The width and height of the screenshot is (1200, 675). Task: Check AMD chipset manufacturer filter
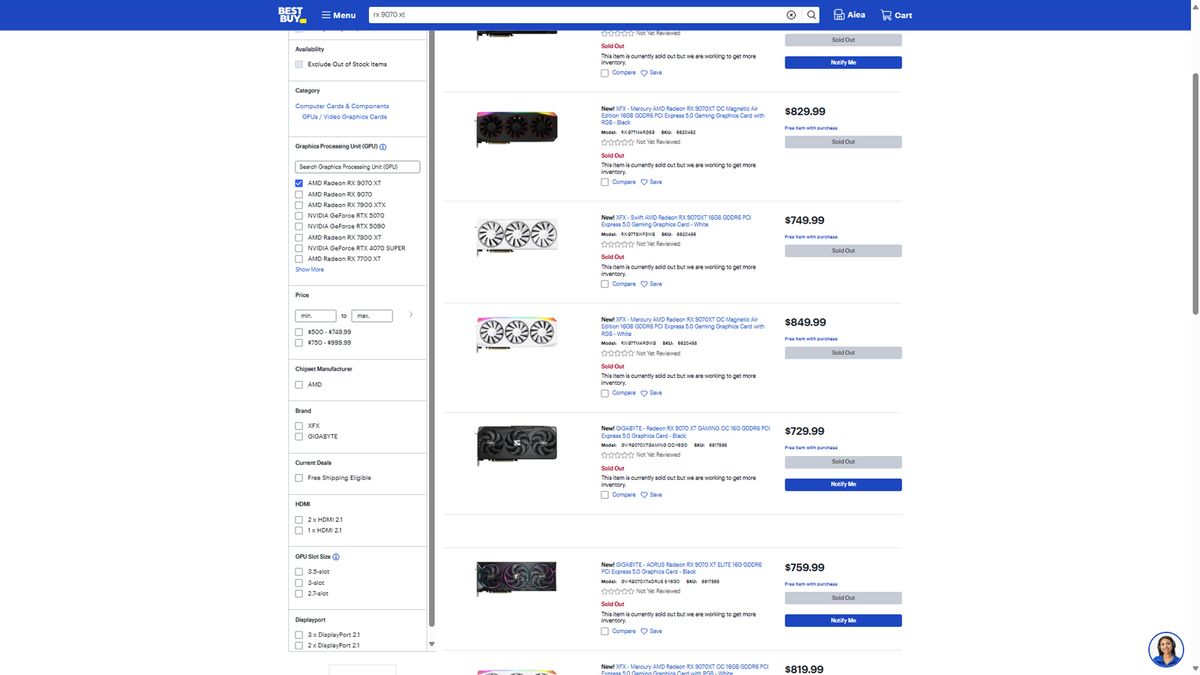[299, 385]
